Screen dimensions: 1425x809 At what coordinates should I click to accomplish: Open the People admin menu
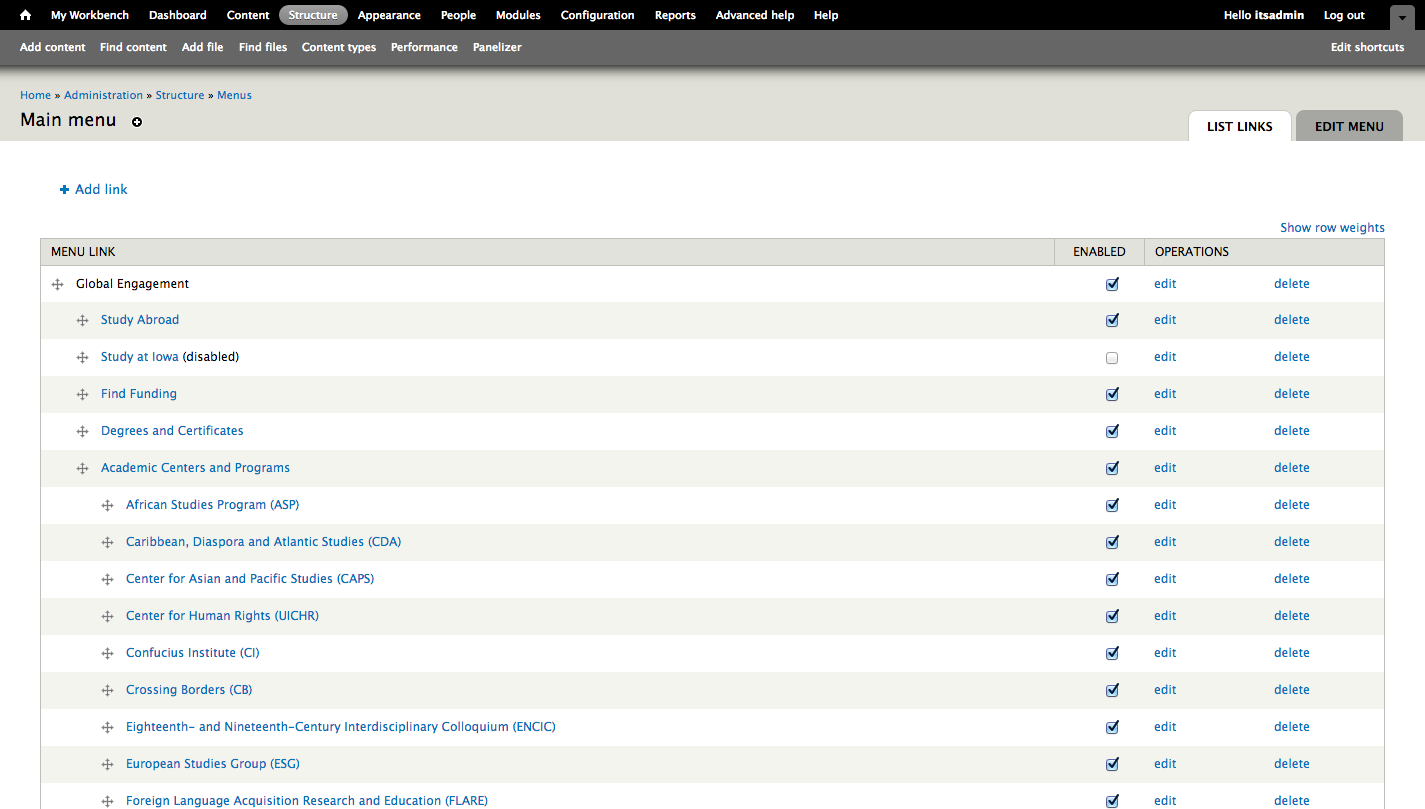coord(458,15)
